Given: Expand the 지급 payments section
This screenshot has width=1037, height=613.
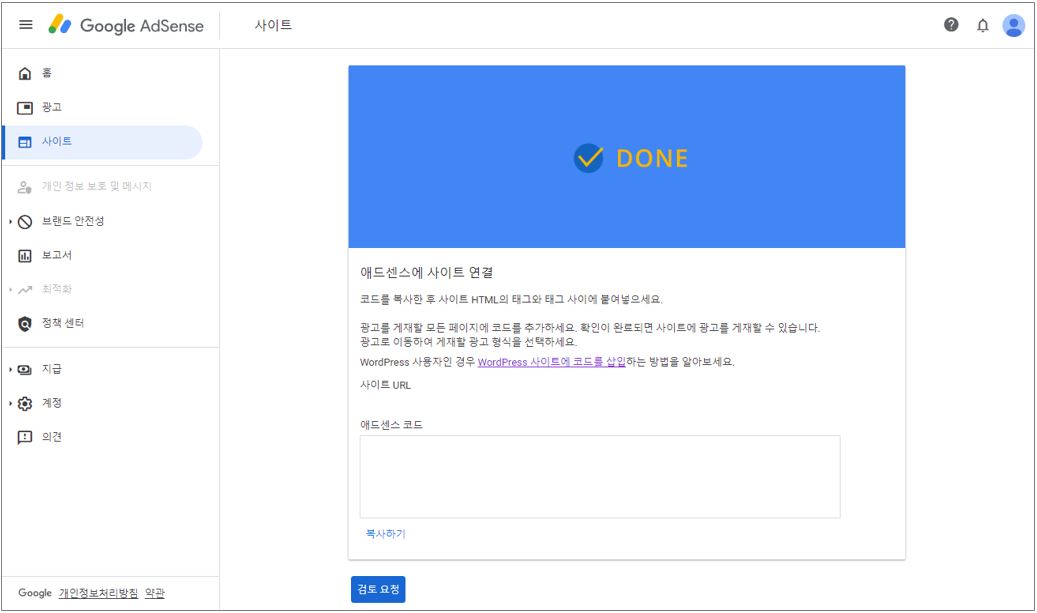Looking at the screenshot, I should pyautogui.click(x=10, y=370).
